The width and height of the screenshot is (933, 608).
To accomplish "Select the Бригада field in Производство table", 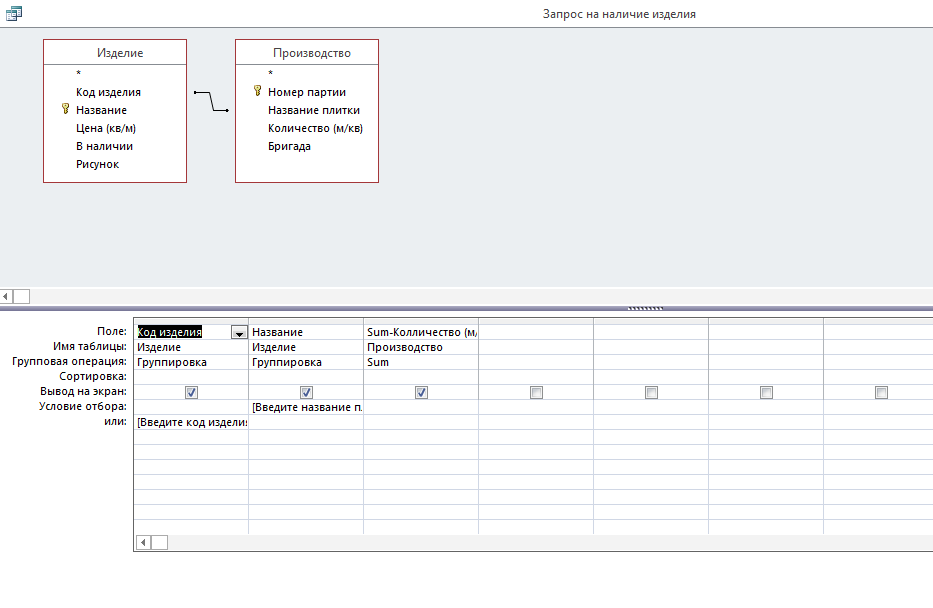I will tap(289, 146).
